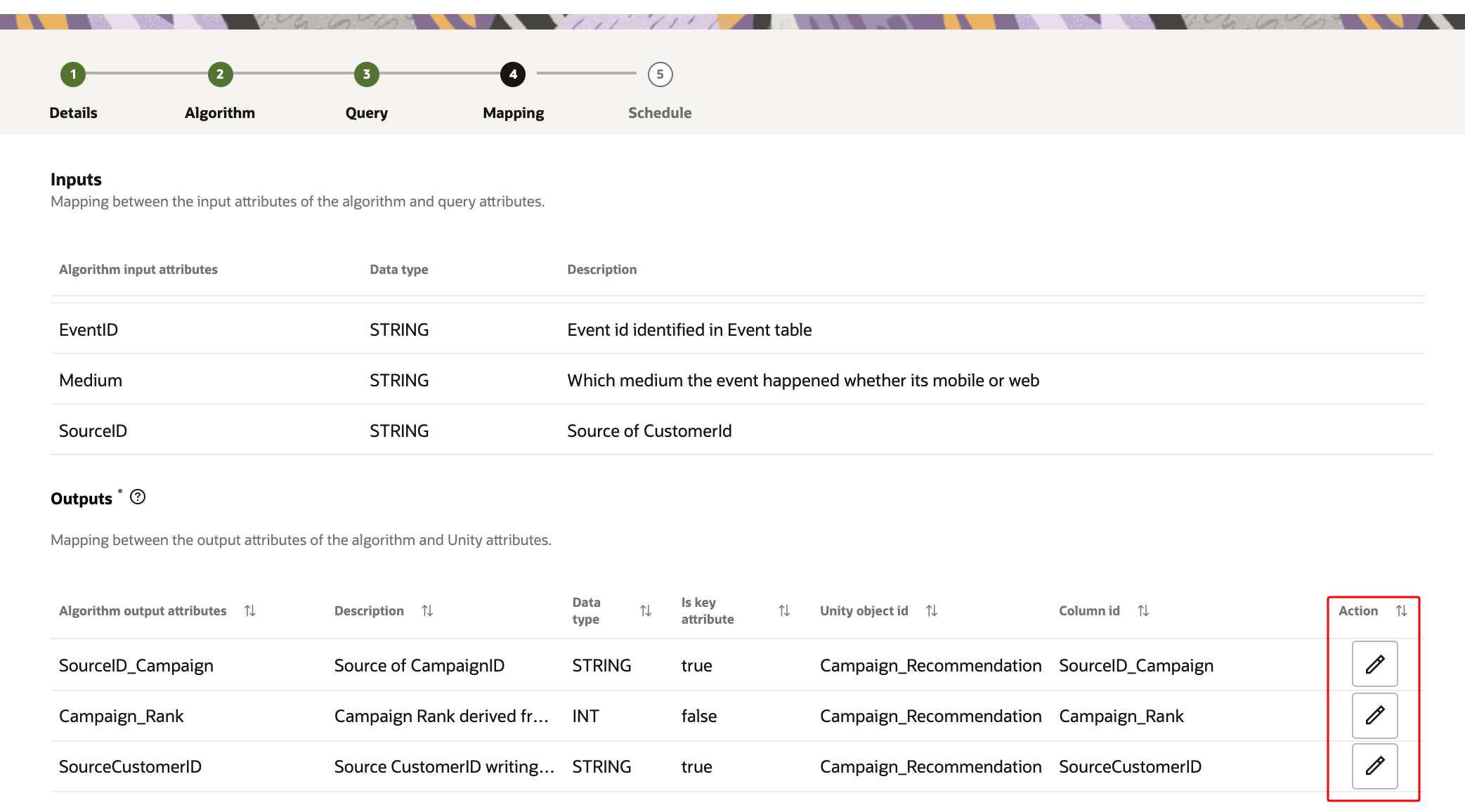Edit the SourceCustomerID row mapping
Image resolution: width=1465 pixels, height=812 pixels.
pos(1374,766)
